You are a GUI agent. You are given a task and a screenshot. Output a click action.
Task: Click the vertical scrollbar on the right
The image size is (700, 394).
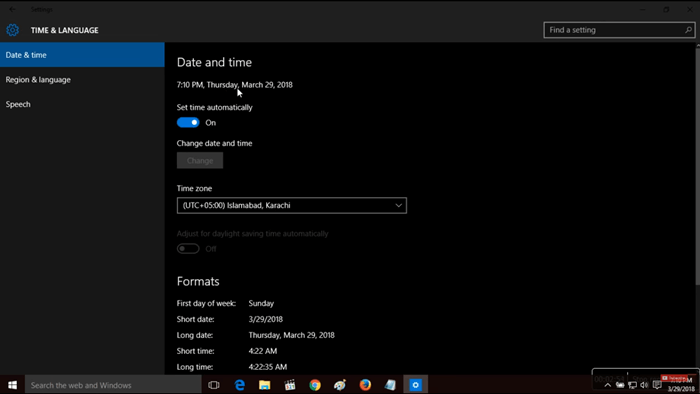coord(697,165)
